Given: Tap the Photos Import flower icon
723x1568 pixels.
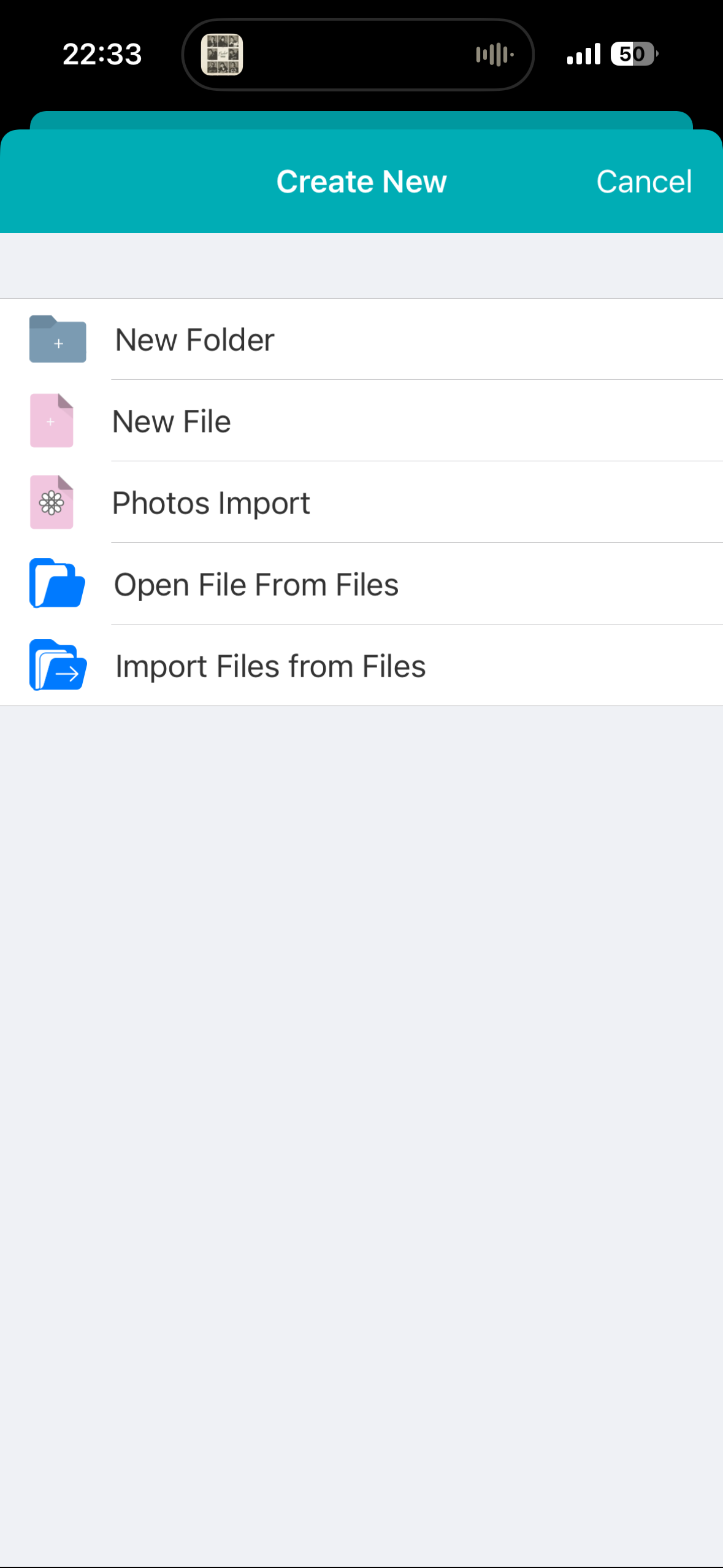Looking at the screenshot, I should tap(52, 502).
